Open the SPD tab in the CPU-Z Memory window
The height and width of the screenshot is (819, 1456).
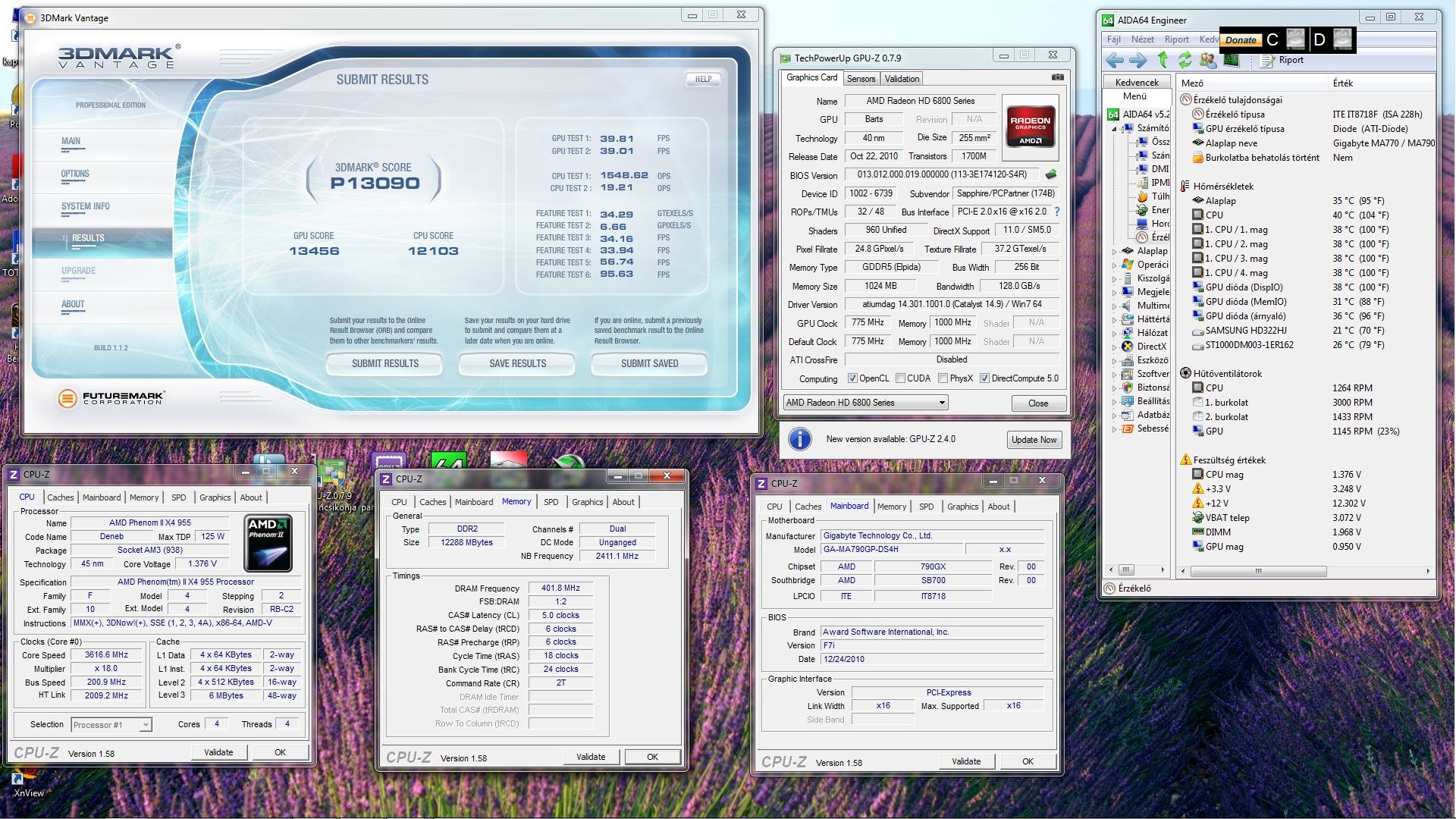[551, 502]
